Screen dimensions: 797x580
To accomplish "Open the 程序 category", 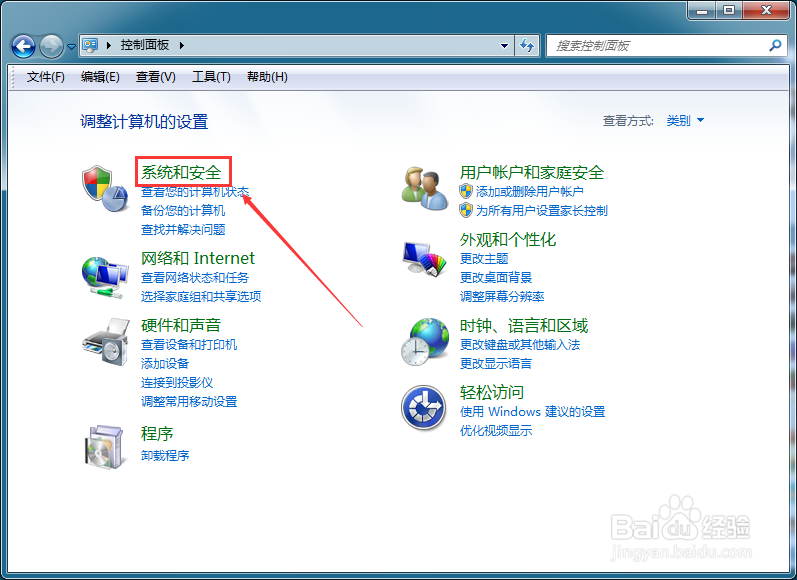I will (x=157, y=434).
